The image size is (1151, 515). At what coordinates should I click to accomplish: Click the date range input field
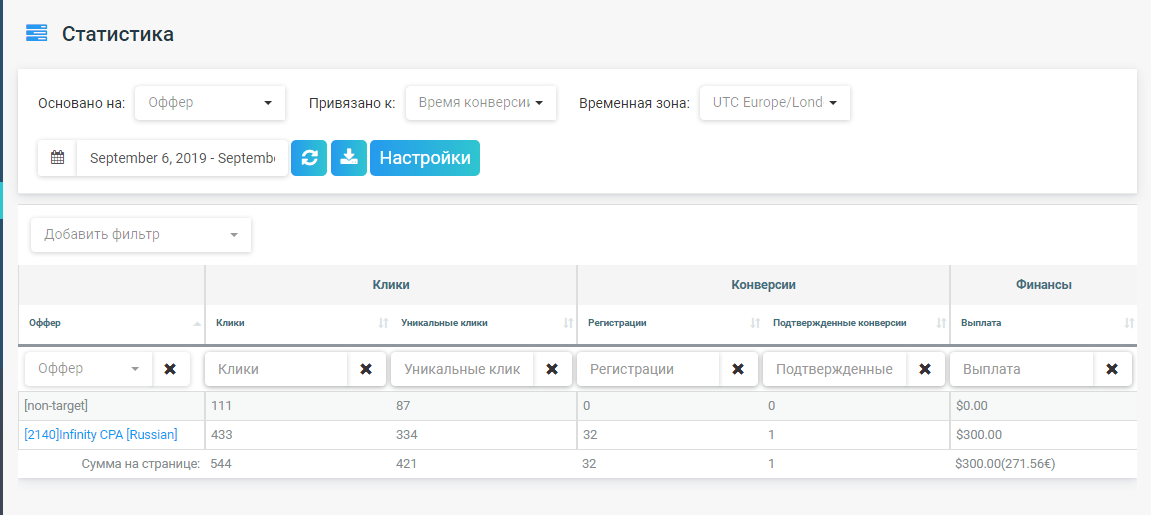pyautogui.click(x=181, y=158)
